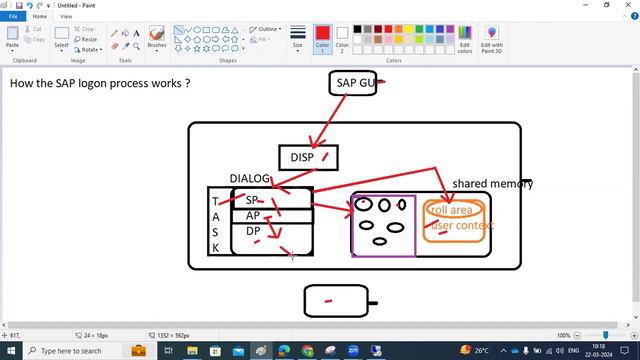Open the shape Fill dropdown
640x360 pixels.
click(260, 39)
